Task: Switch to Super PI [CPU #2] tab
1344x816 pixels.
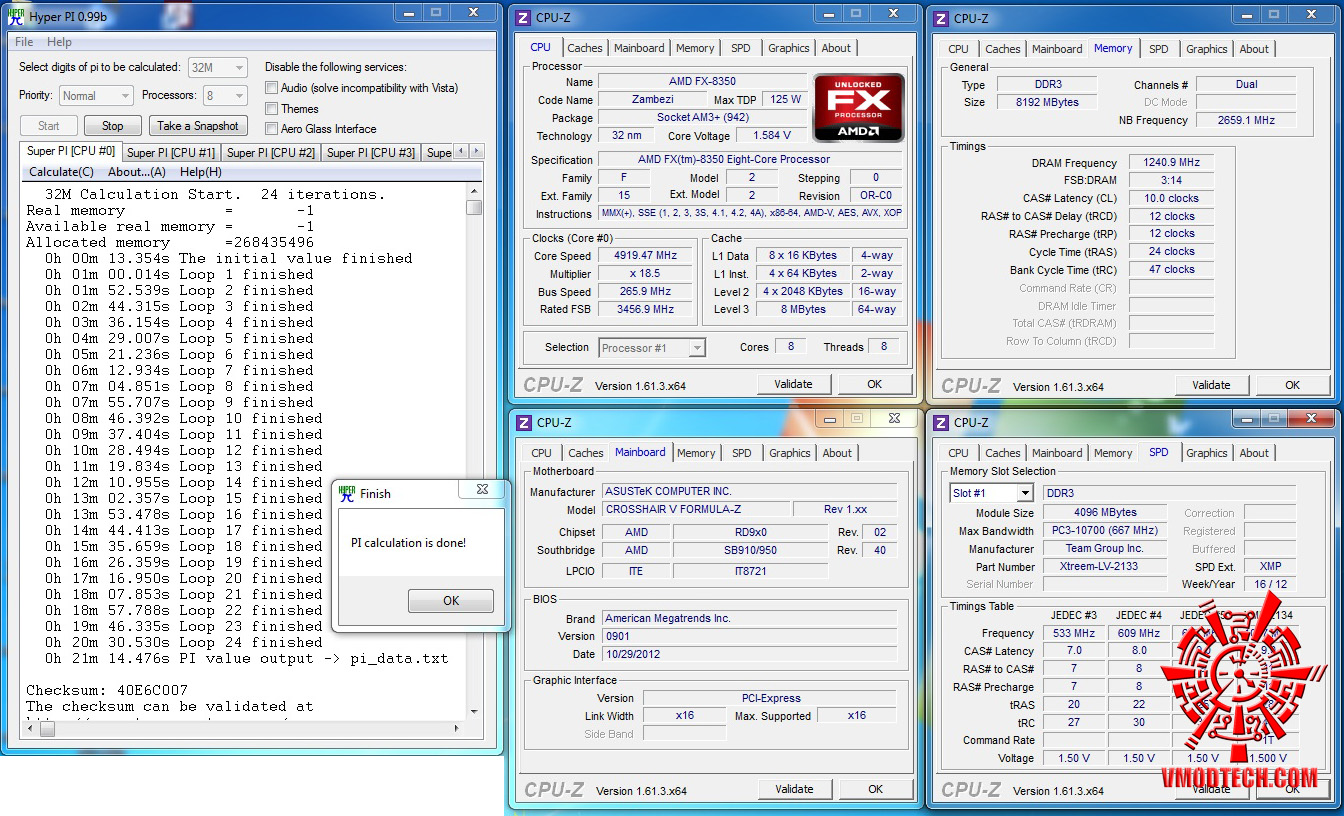Action: pyautogui.click(x=270, y=153)
